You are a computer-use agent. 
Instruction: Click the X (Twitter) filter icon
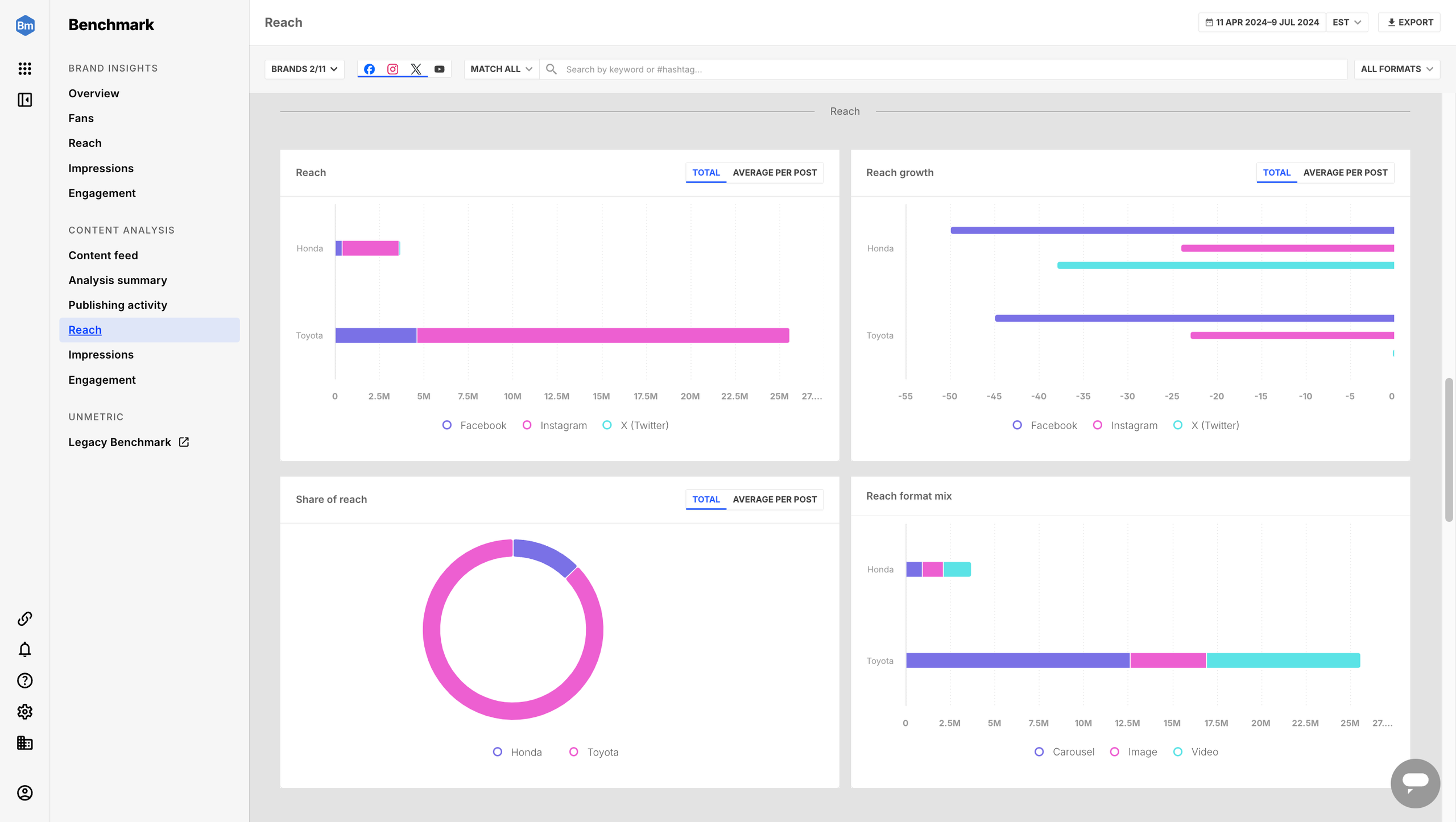(x=416, y=69)
